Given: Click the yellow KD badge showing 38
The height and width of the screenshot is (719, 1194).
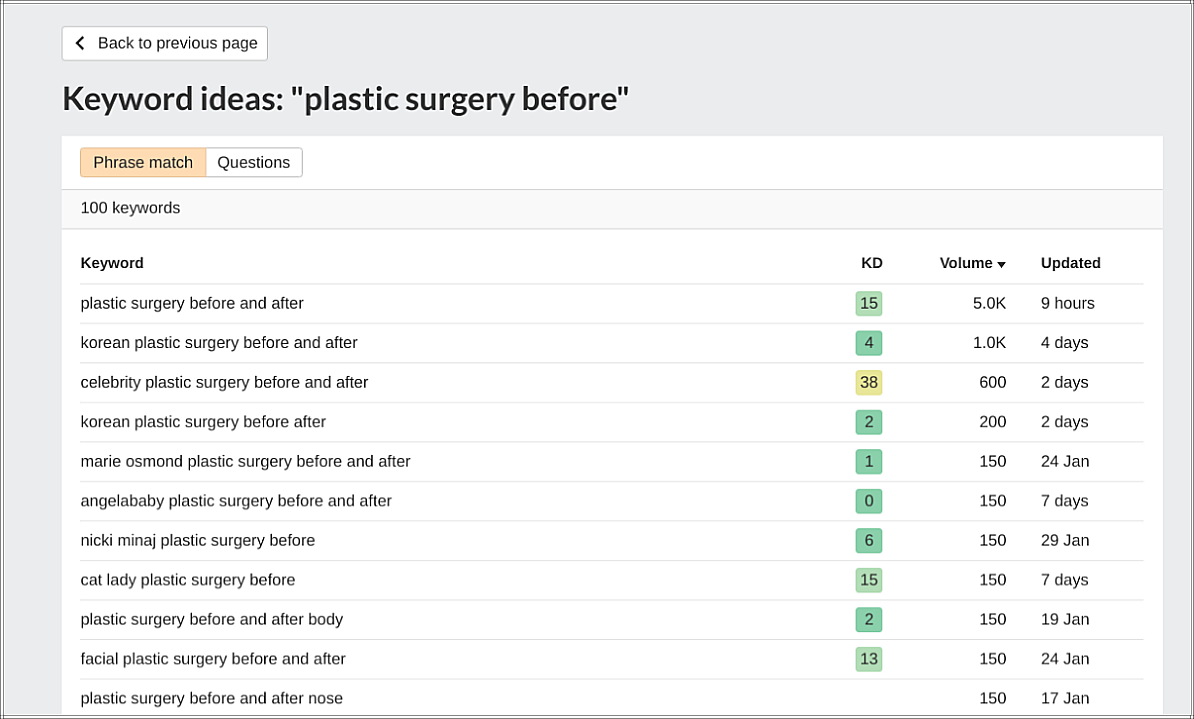Looking at the screenshot, I should 868,382.
